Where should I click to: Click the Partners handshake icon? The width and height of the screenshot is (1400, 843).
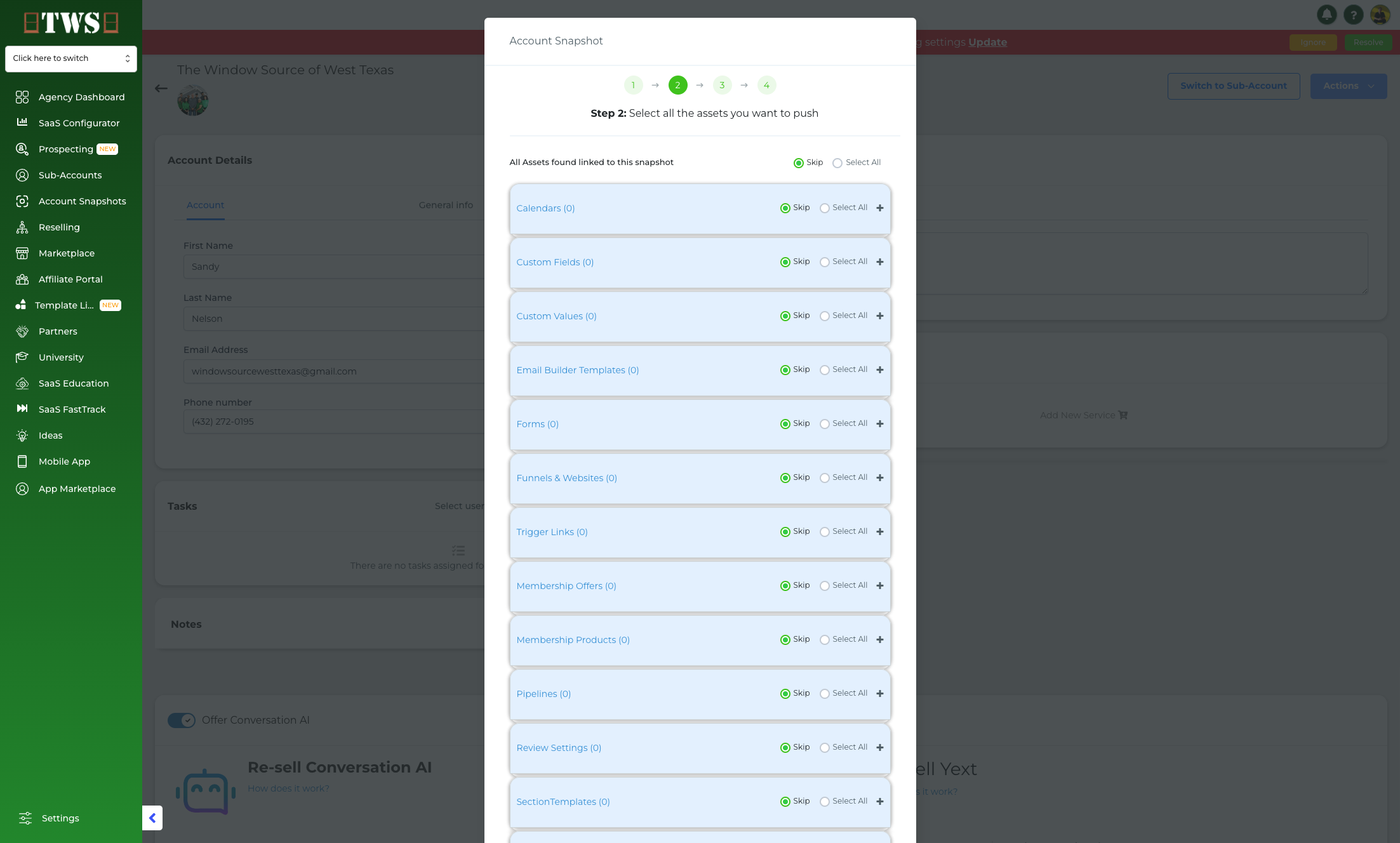[22, 331]
